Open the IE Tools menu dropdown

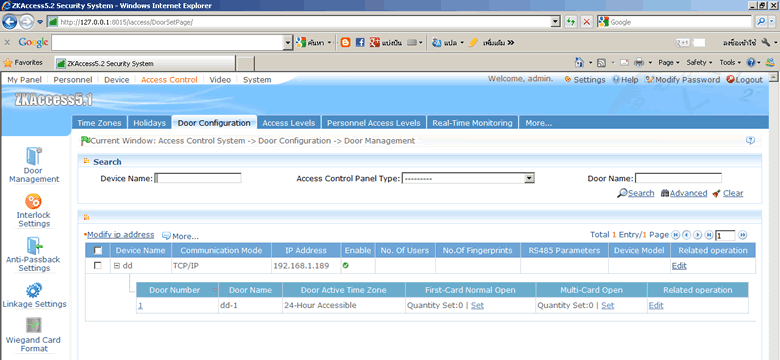[x=730, y=63]
